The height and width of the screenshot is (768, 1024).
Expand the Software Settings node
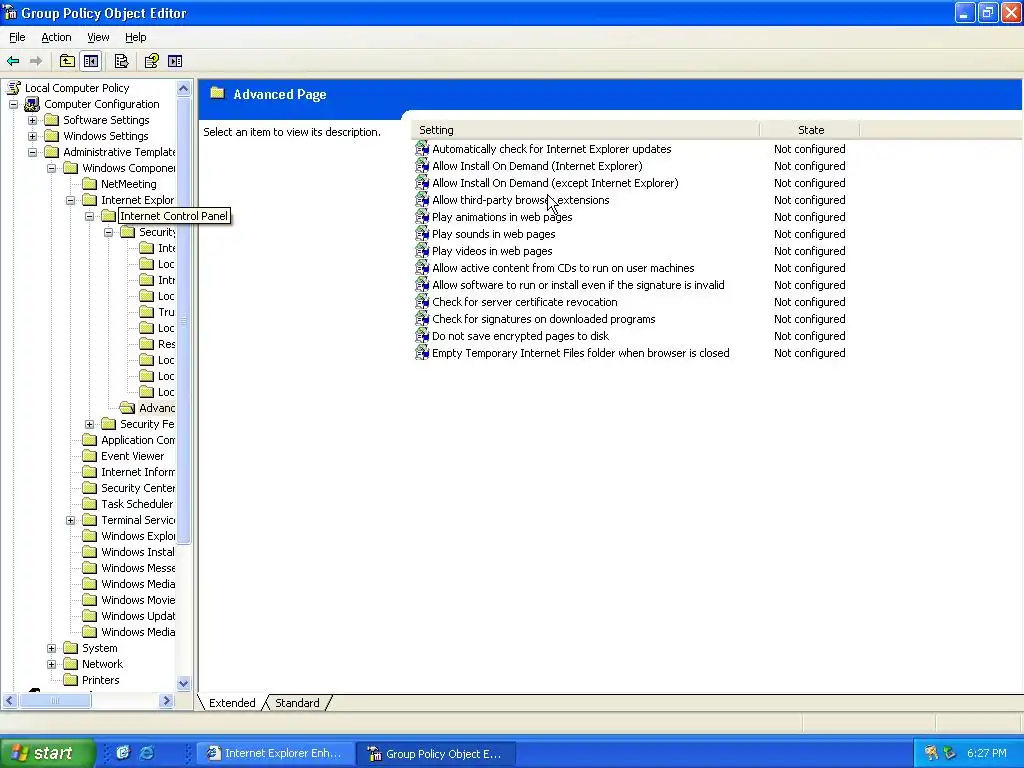[x=32, y=120]
